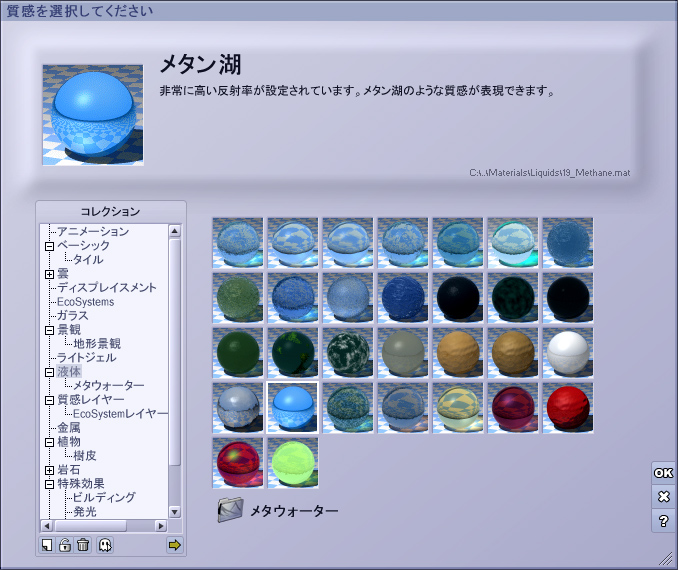The height and width of the screenshot is (570, 678).
Task: Open the メタウォーター folder icon
Action: click(230, 510)
